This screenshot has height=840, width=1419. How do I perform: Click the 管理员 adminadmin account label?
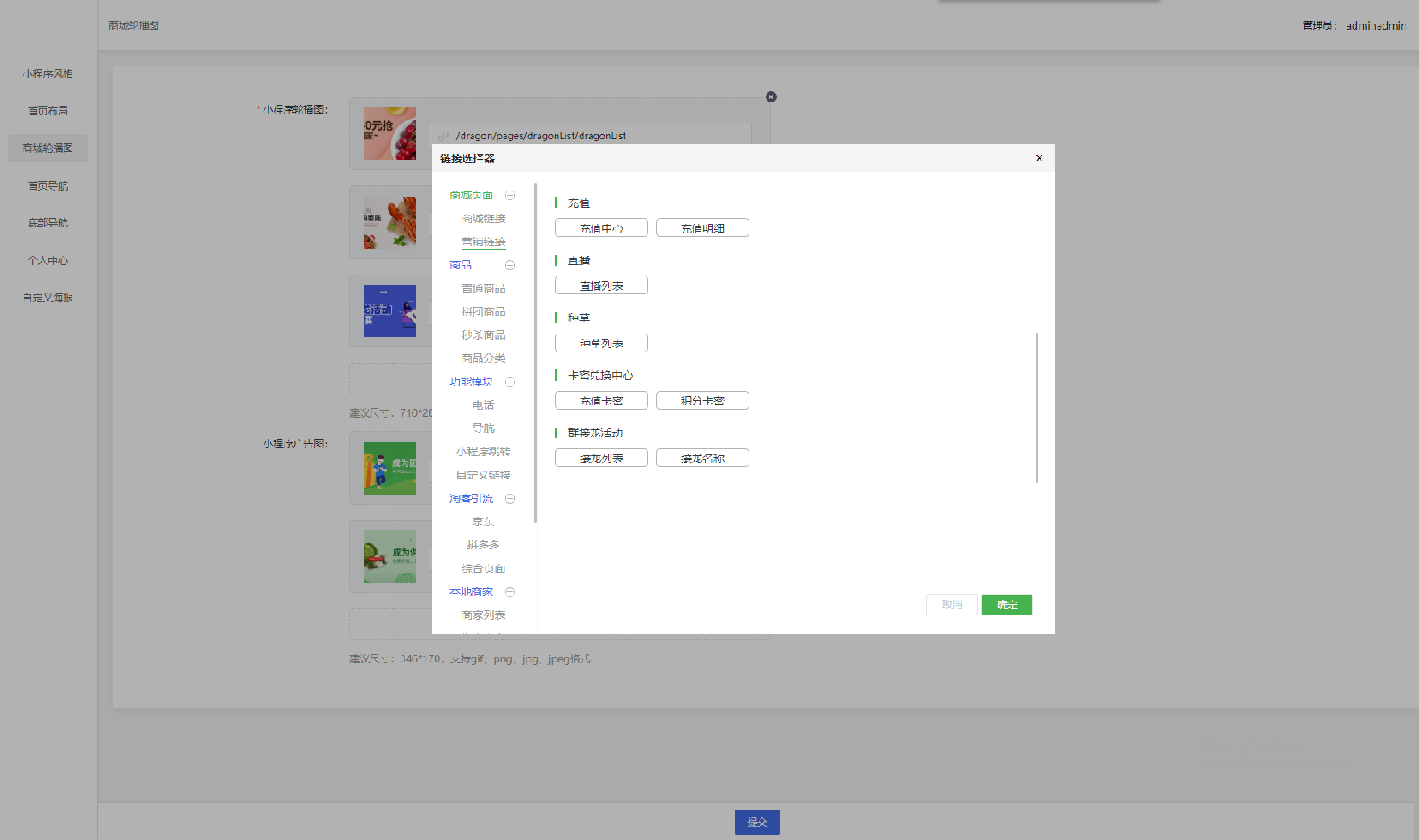click(1355, 26)
